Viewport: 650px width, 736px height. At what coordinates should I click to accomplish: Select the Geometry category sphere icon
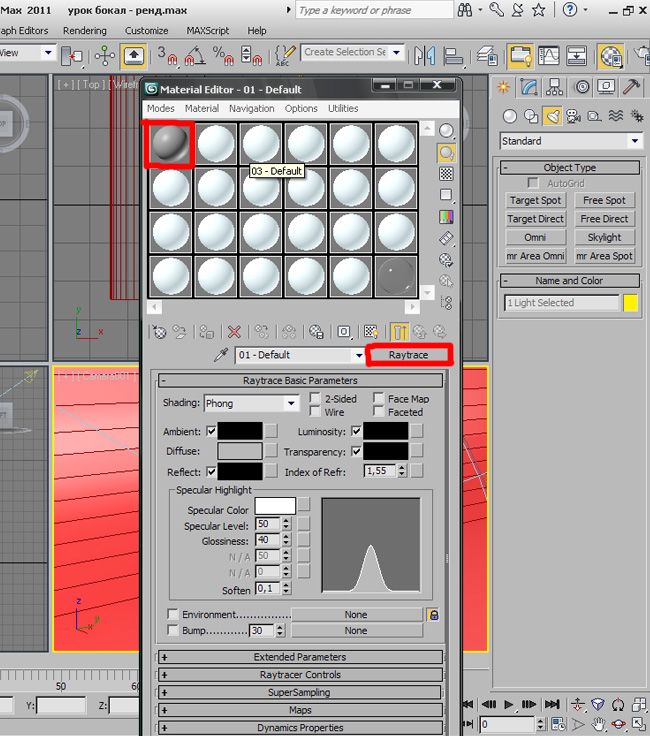point(510,116)
